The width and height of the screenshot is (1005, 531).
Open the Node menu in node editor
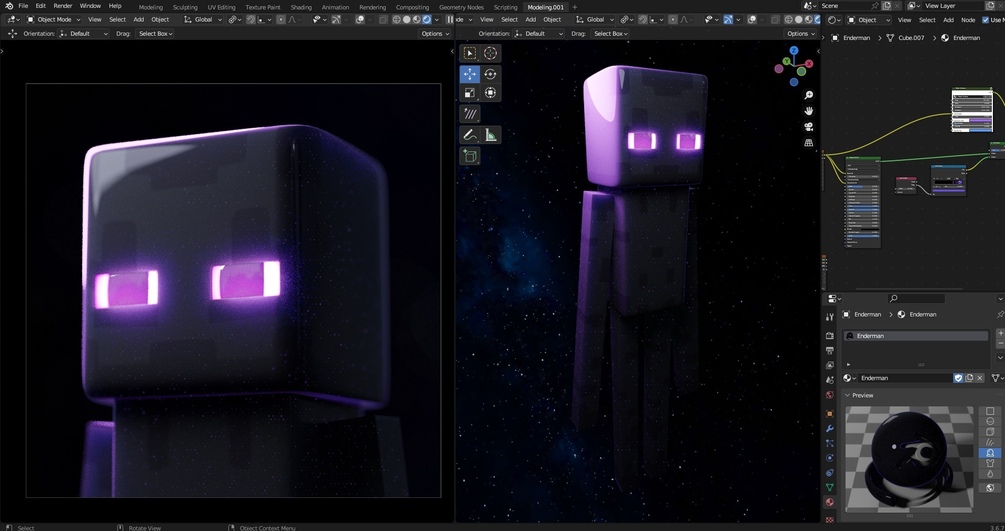coord(968,20)
